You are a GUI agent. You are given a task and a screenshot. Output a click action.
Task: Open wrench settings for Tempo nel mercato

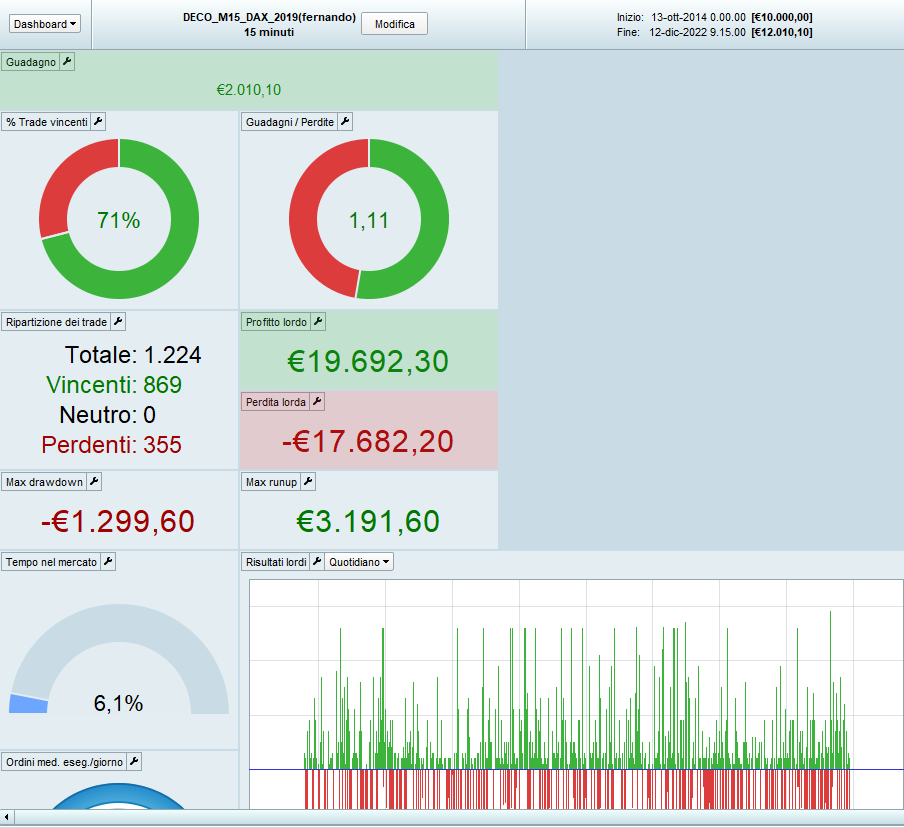(x=108, y=562)
